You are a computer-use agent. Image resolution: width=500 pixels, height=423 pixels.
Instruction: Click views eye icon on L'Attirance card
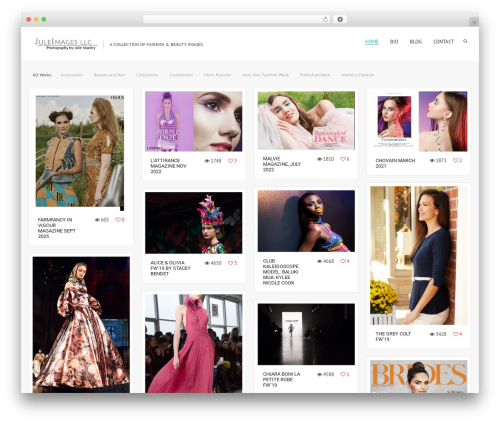pyautogui.click(x=207, y=161)
